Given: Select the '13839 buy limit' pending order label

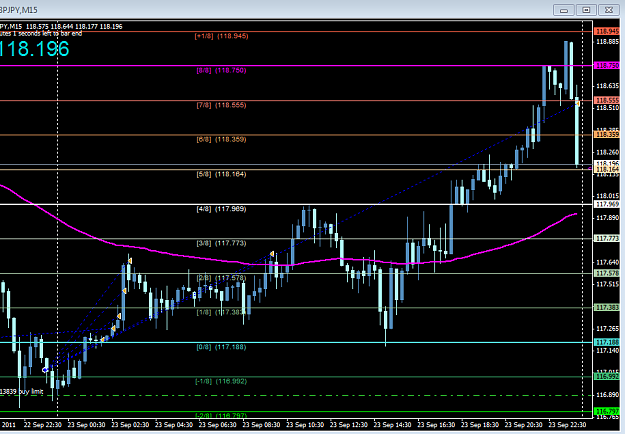Looking at the screenshot, I should pyautogui.click(x=22, y=391).
